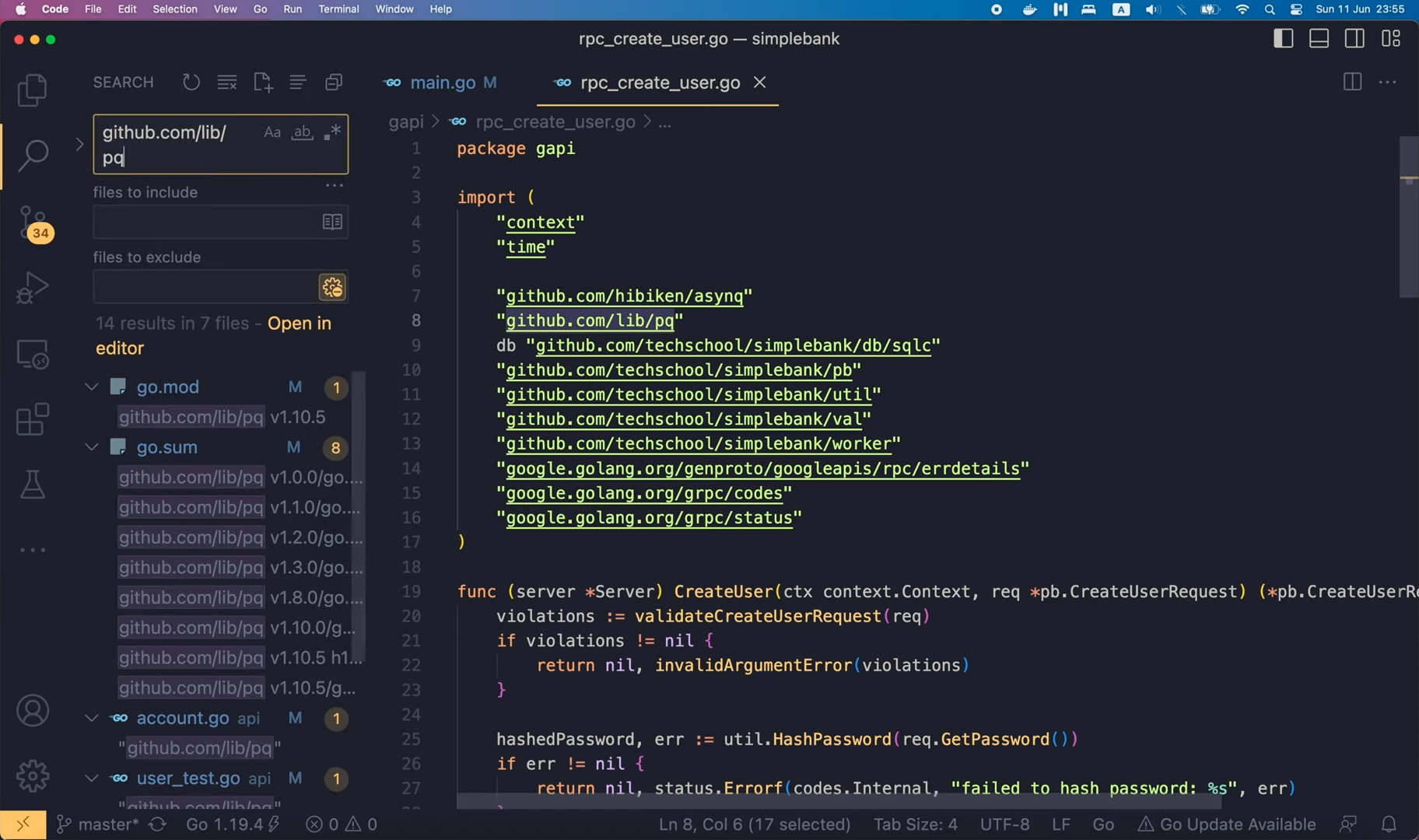The height and width of the screenshot is (840, 1419).
Task: Click the search results list scrollbar
Action: coord(358,517)
